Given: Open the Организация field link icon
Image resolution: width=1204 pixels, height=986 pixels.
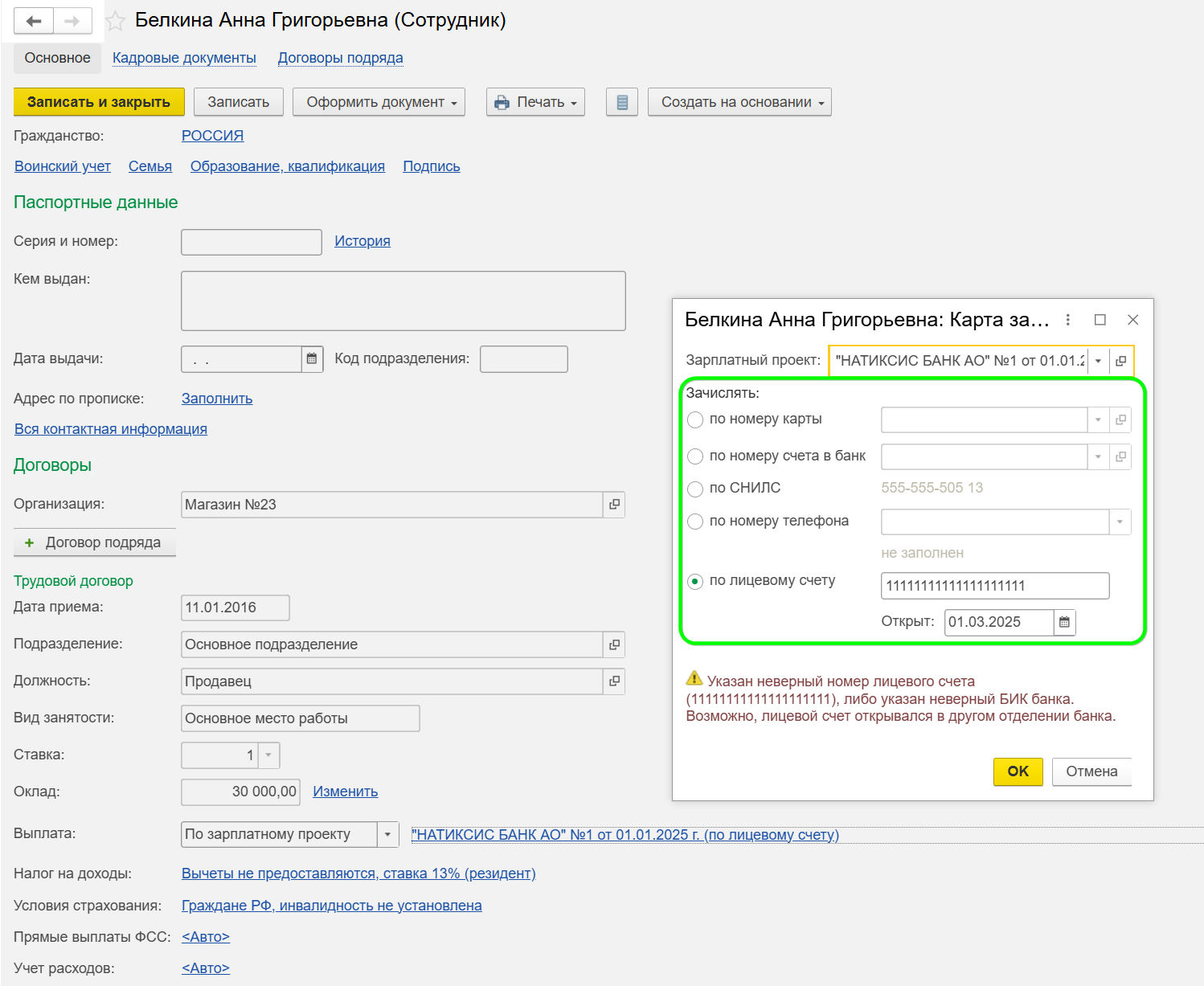Looking at the screenshot, I should tap(614, 505).
